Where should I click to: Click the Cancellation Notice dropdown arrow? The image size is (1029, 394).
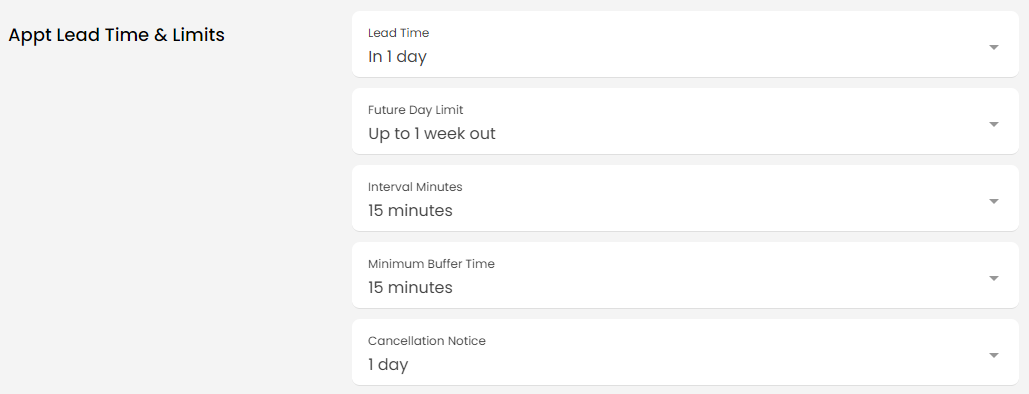pos(994,355)
